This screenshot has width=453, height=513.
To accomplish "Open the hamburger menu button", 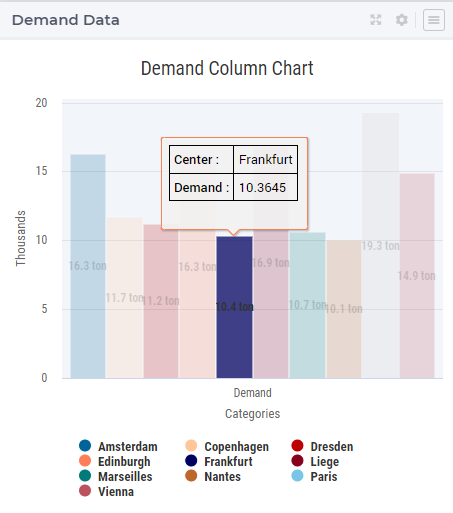I will click(x=434, y=20).
